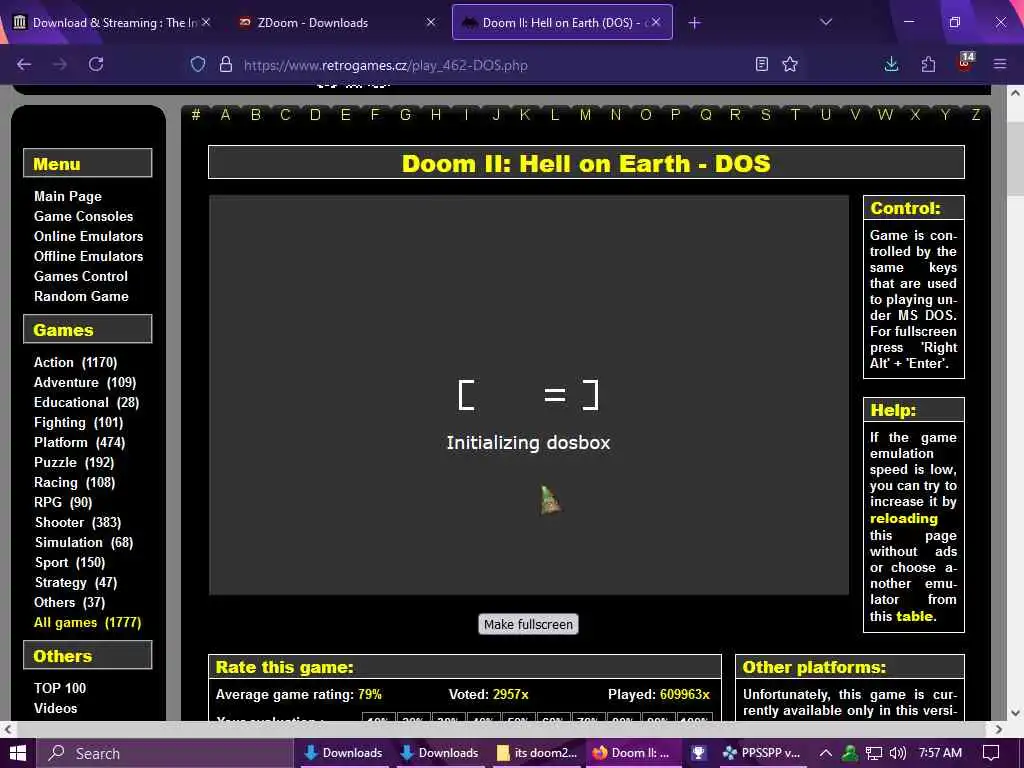Click the address bar URL
The image size is (1024, 768).
pos(385,65)
